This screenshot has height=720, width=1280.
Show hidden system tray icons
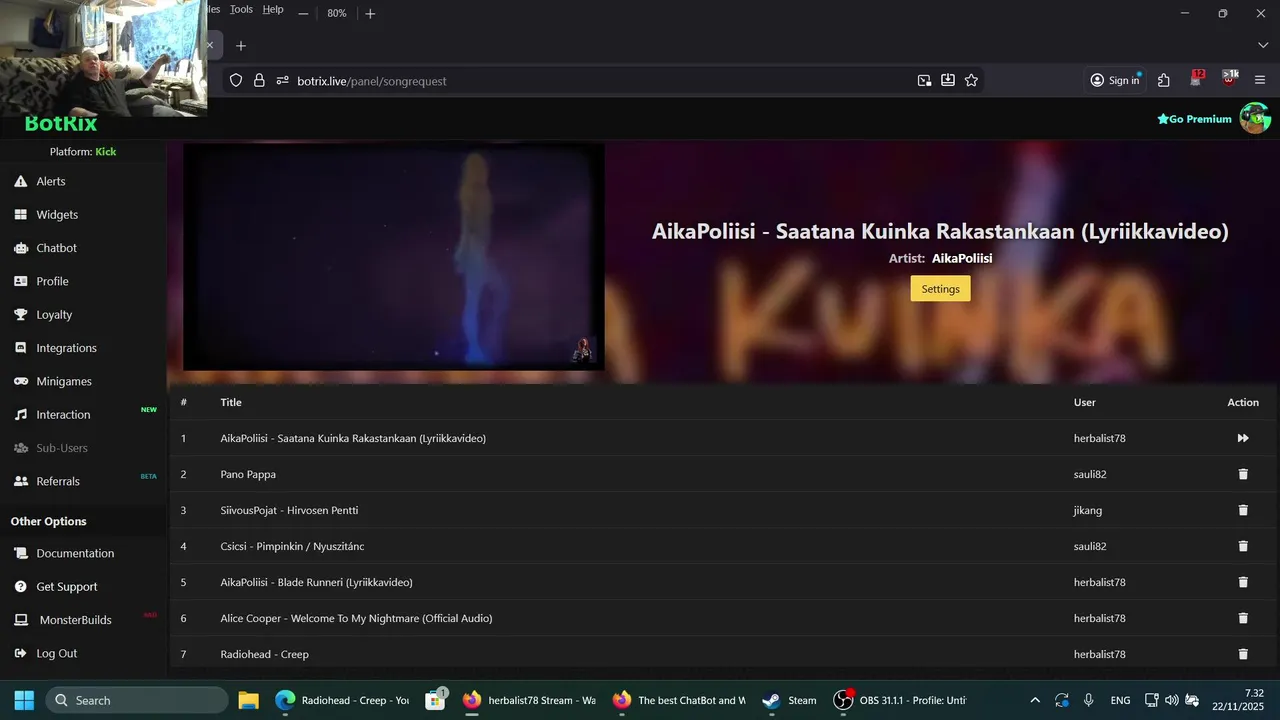1035,700
